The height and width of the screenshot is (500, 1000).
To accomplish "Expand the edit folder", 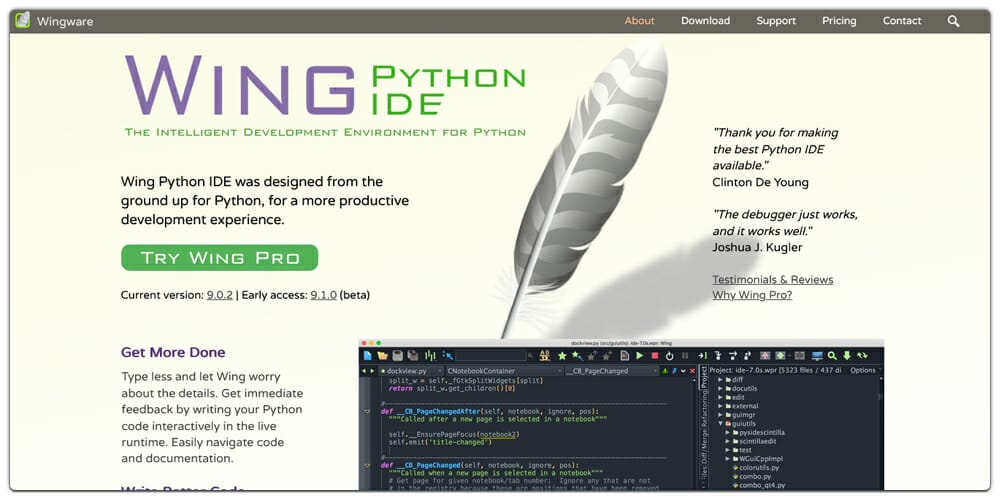I will click(x=720, y=397).
